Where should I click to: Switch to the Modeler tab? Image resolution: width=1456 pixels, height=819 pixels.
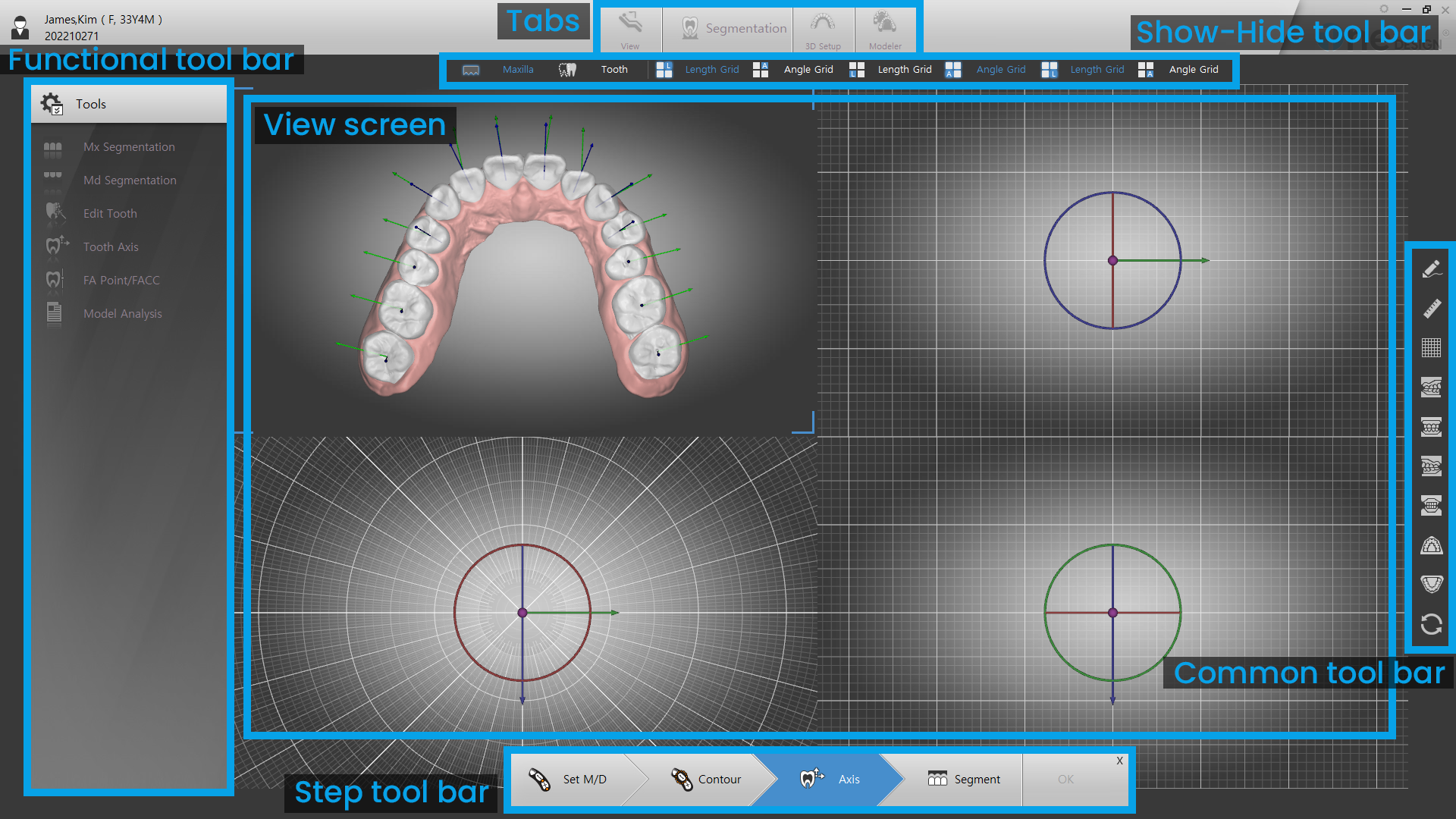click(885, 29)
